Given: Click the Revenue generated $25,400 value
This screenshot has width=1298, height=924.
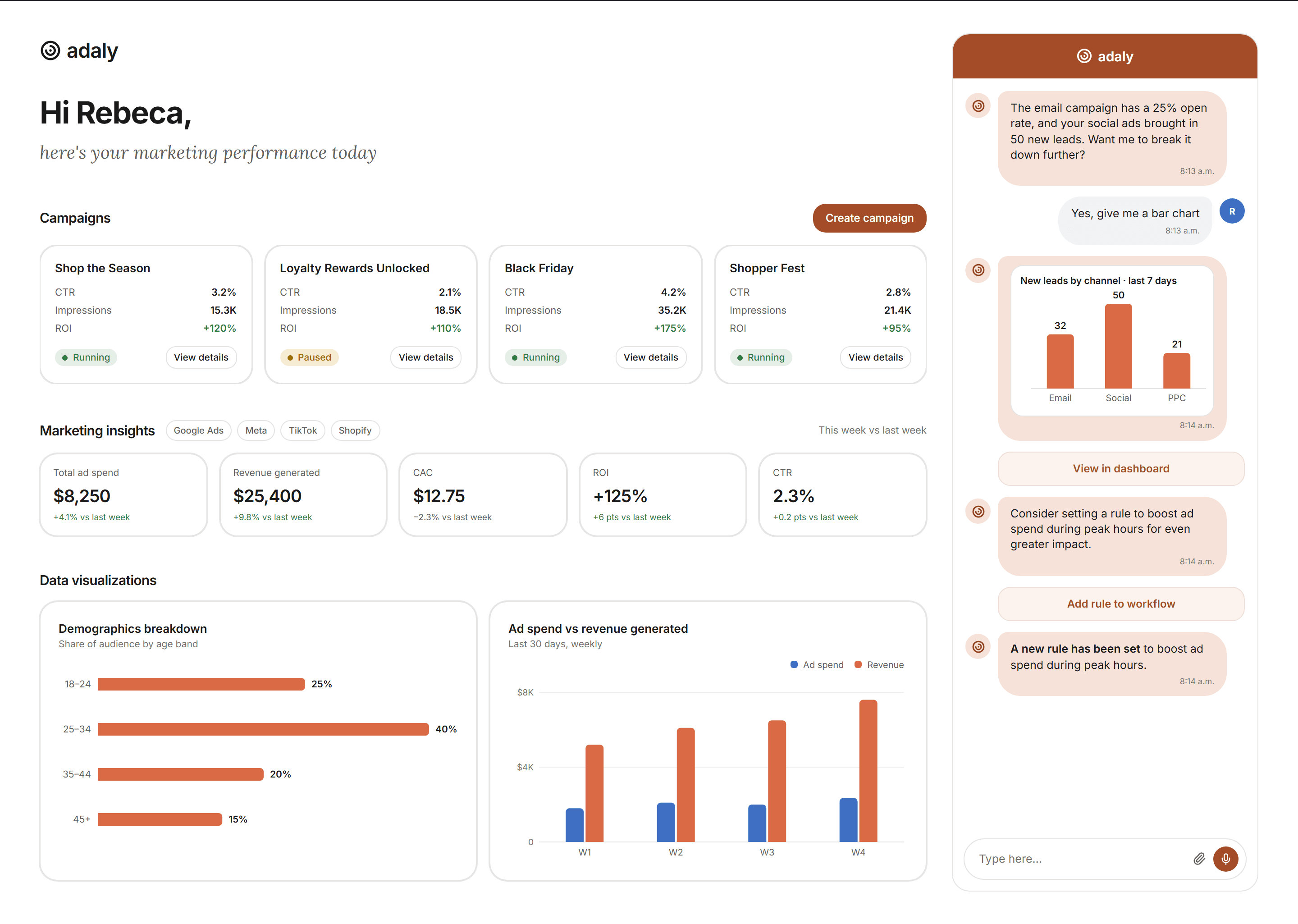Looking at the screenshot, I should (x=267, y=496).
